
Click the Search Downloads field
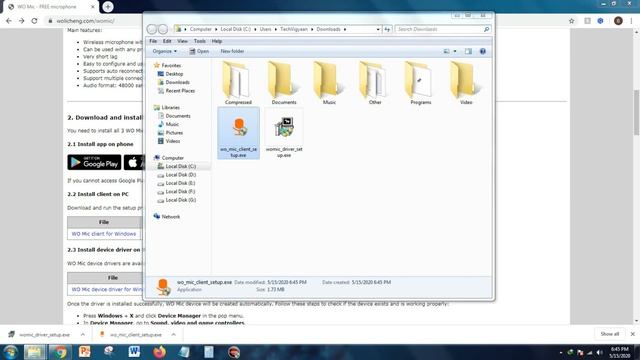click(x=442, y=29)
